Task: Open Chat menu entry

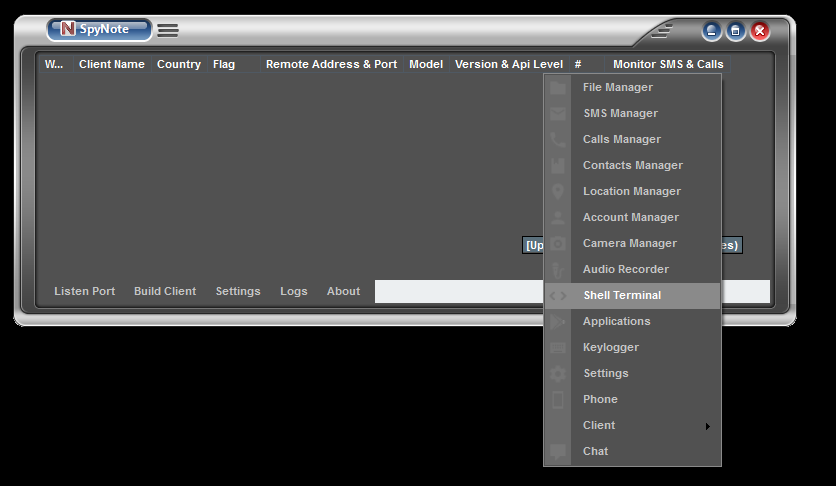Action: click(632, 451)
